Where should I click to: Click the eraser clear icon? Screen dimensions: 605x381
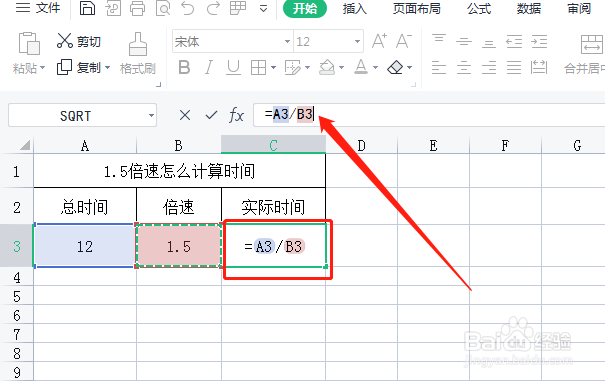click(x=395, y=68)
